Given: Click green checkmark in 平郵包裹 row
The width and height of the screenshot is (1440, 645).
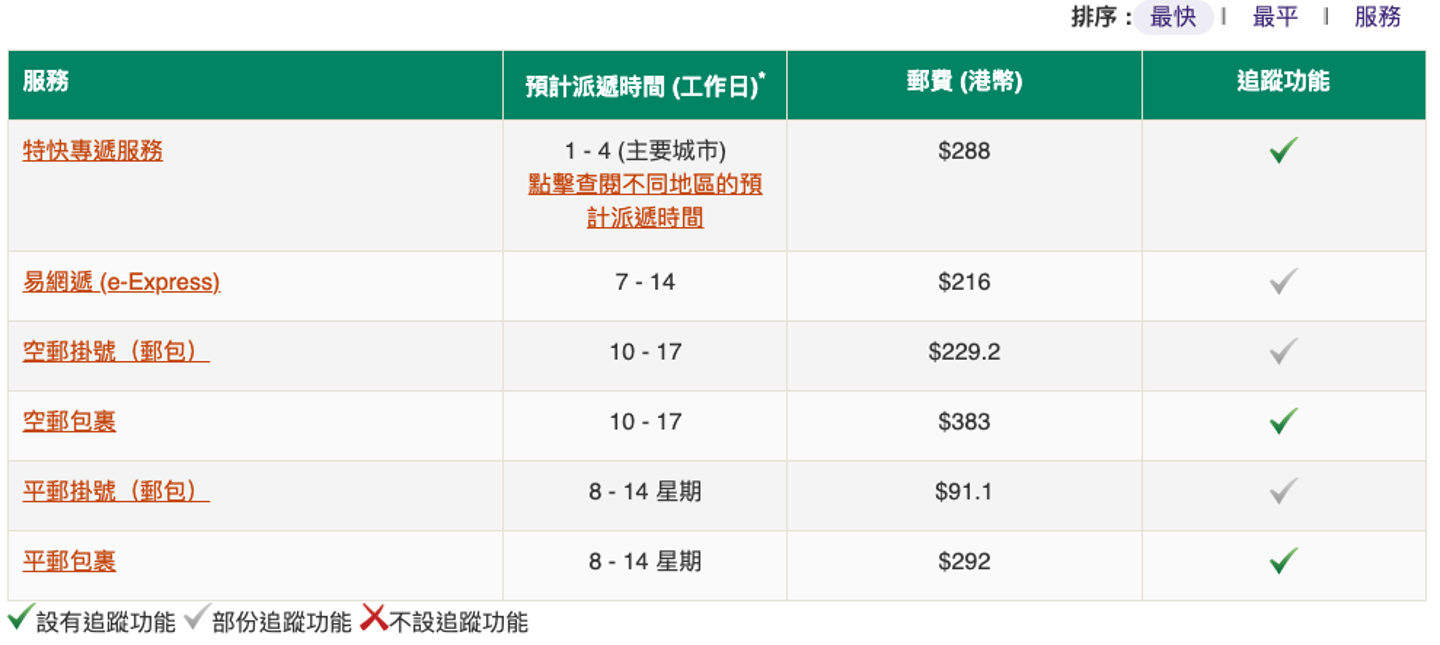Looking at the screenshot, I should point(1283,561).
